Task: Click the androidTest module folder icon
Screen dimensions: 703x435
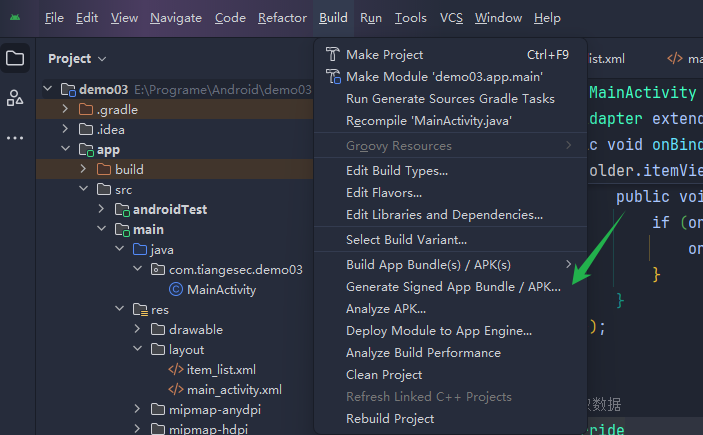Action: point(122,209)
